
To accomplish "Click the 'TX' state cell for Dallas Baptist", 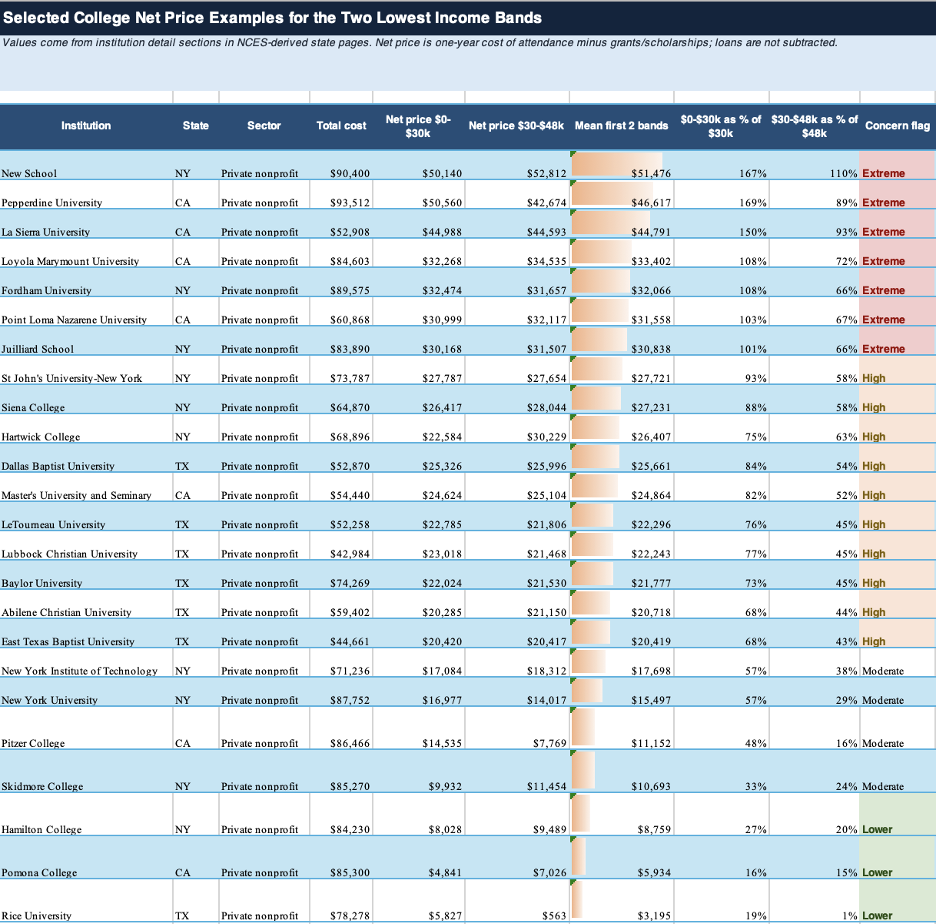I will 196,458.
